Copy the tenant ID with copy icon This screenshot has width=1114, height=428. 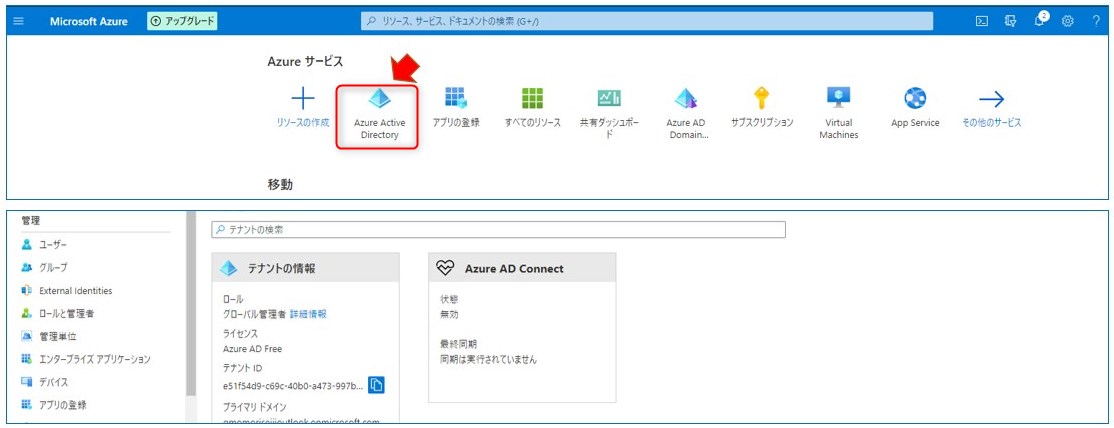coord(376,385)
